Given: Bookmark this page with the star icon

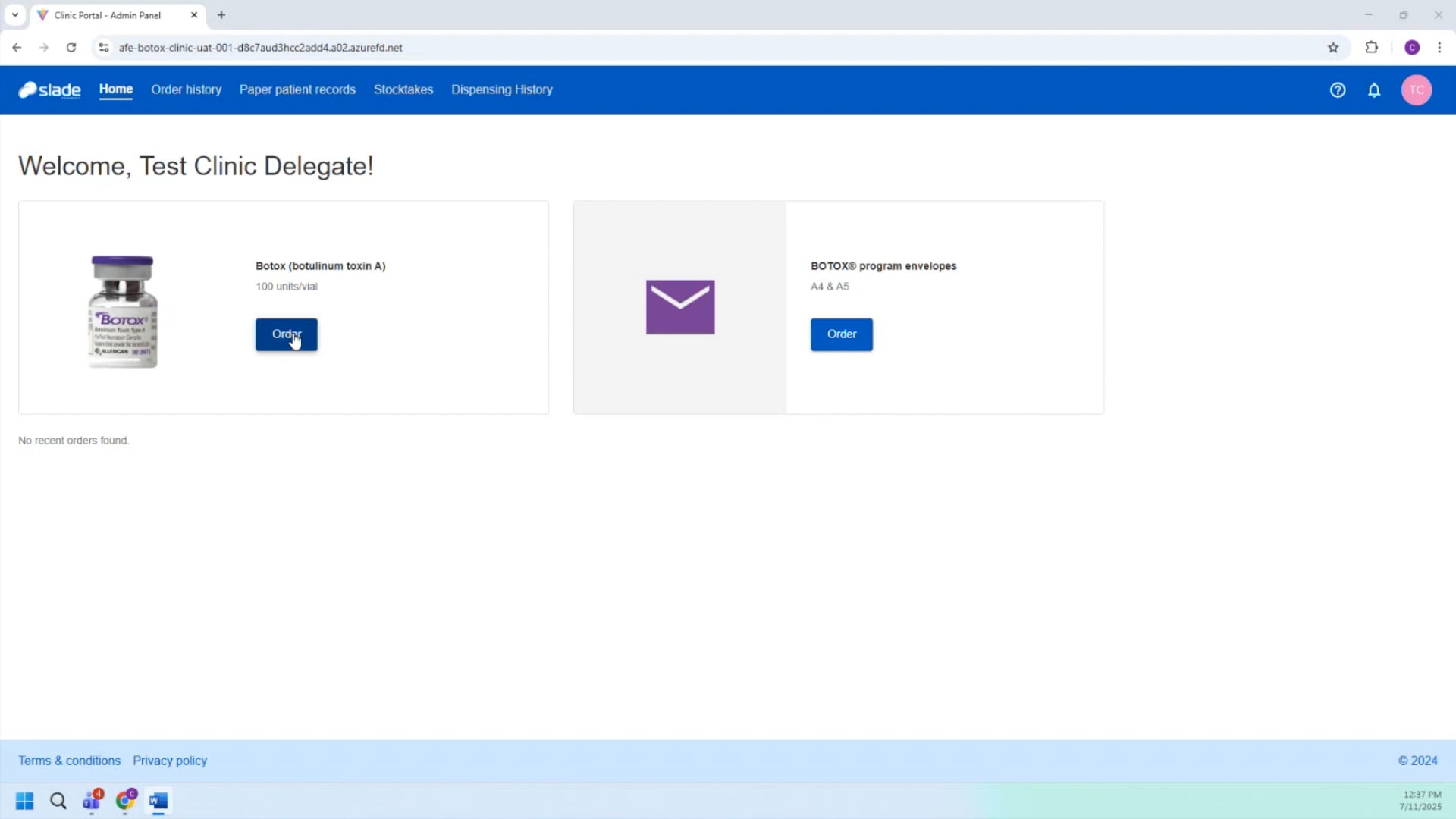Looking at the screenshot, I should [1333, 48].
